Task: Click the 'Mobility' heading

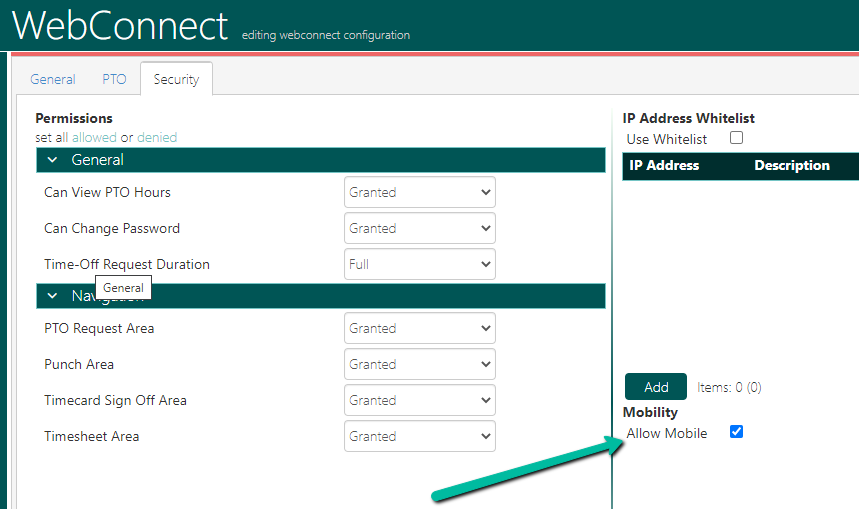Action: pyautogui.click(x=650, y=412)
